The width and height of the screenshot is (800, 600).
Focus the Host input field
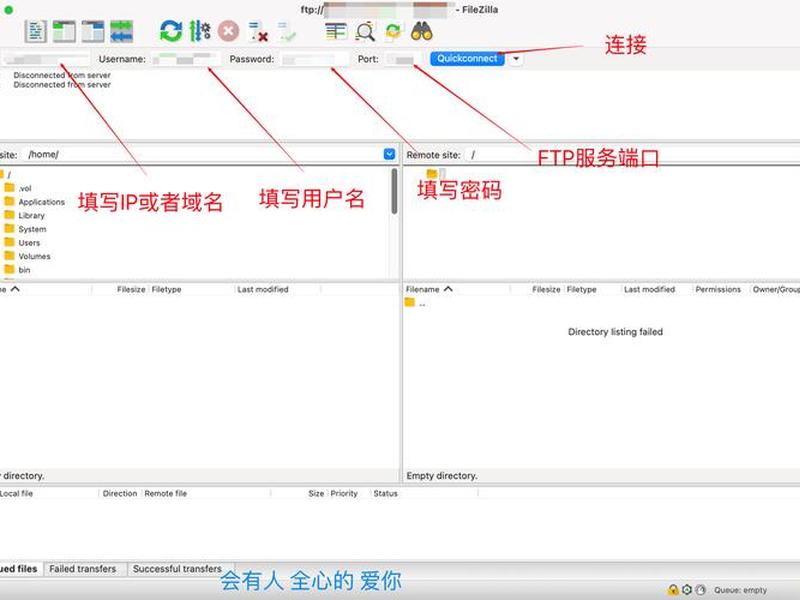tap(47, 59)
